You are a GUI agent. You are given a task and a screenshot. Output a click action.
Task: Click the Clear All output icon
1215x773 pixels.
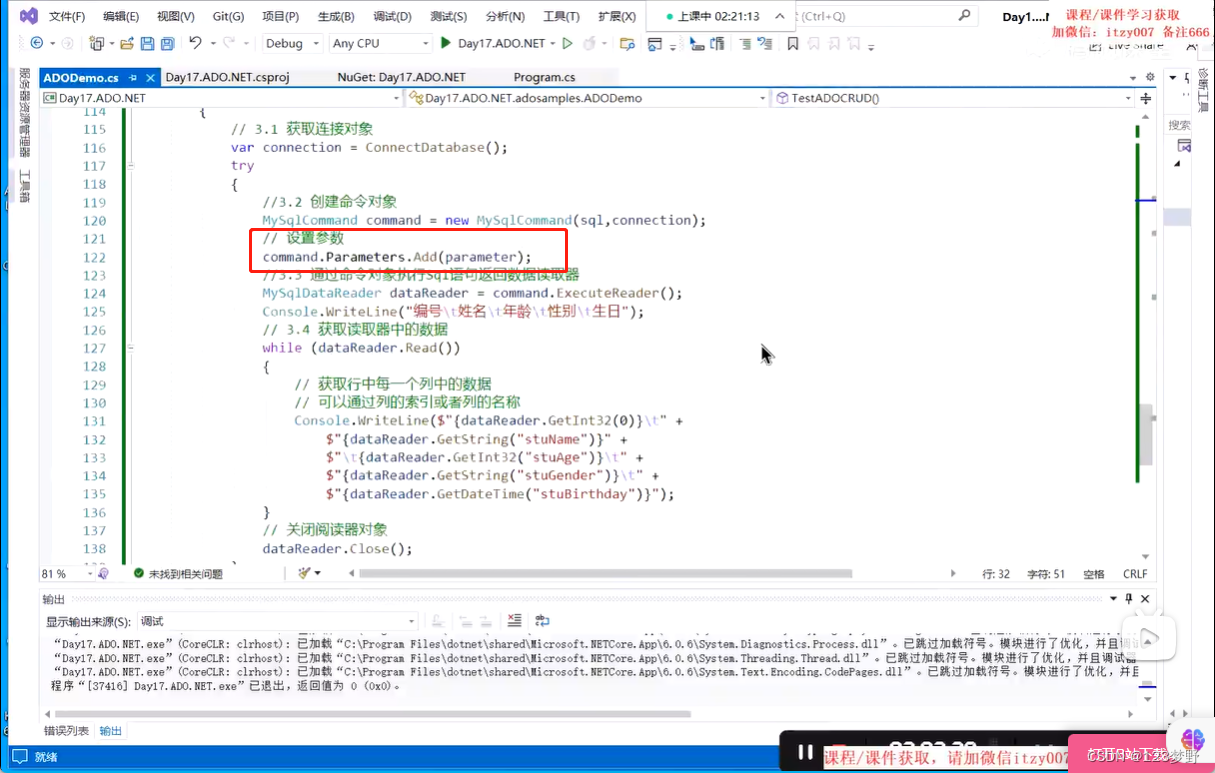coord(513,620)
